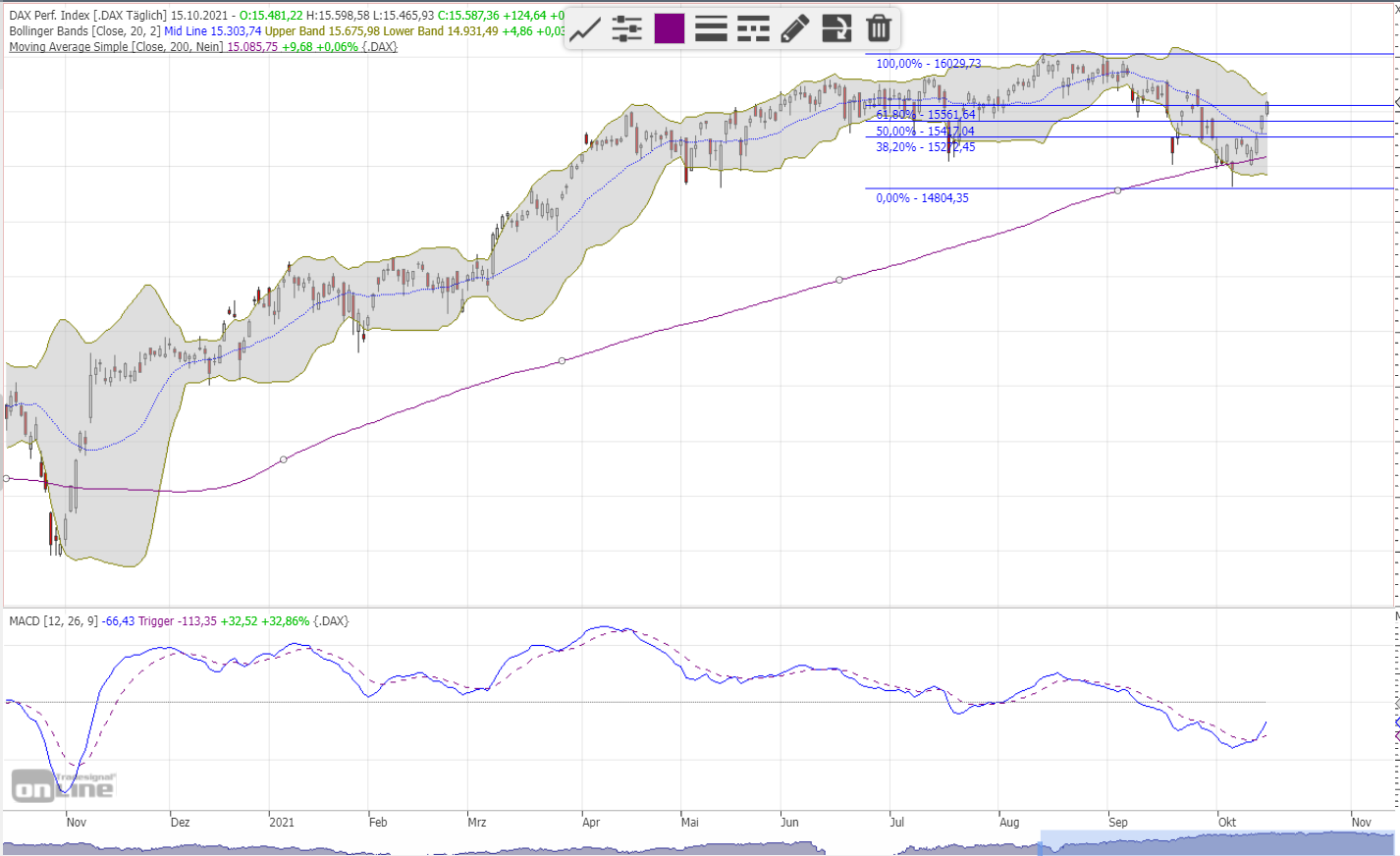Click the Nov 2021 label on time axis
Image resolution: width=1400 pixels, height=856 pixels.
tap(1360, 823)
